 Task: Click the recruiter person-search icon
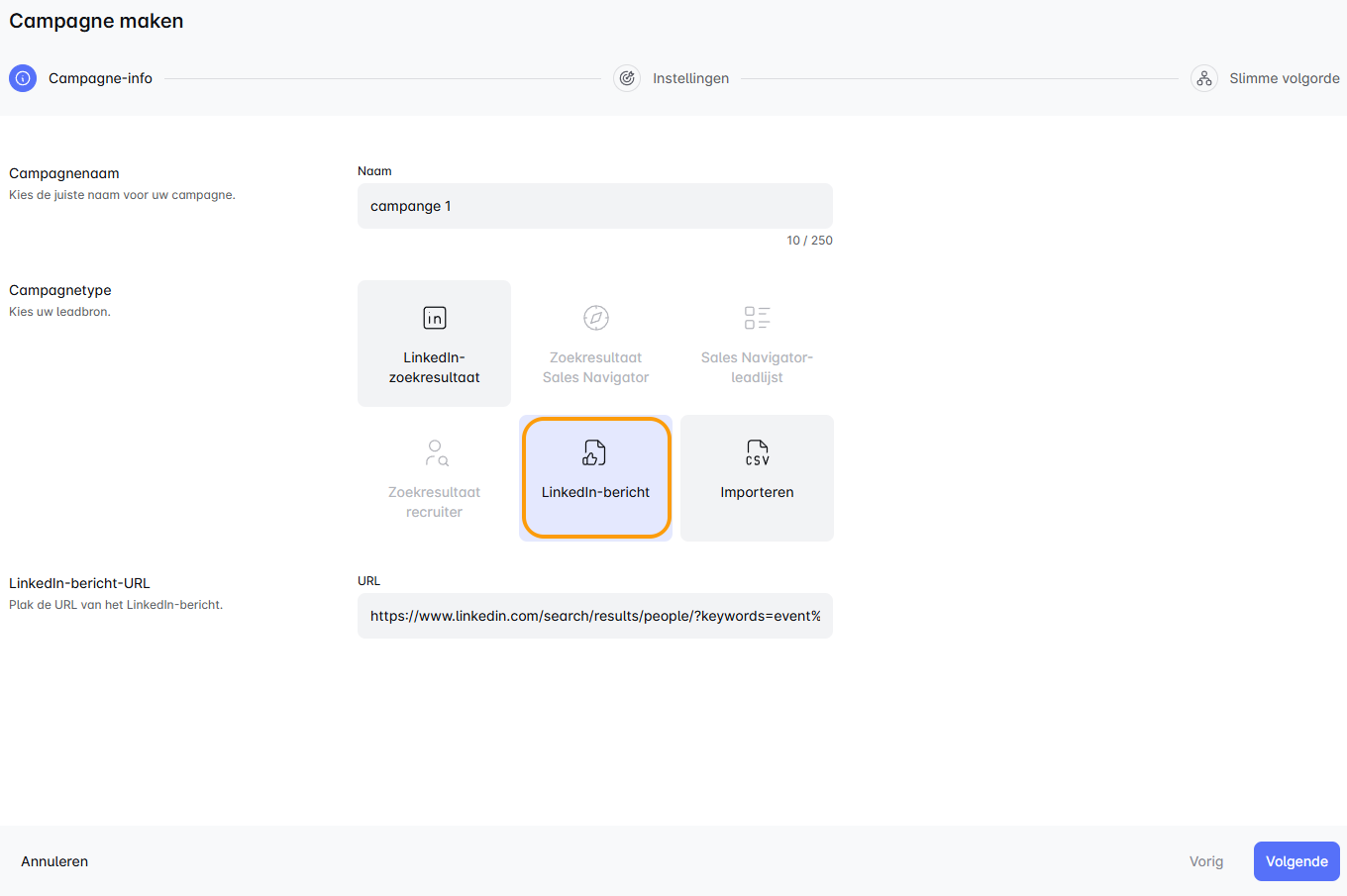click(x=436, y=453)
